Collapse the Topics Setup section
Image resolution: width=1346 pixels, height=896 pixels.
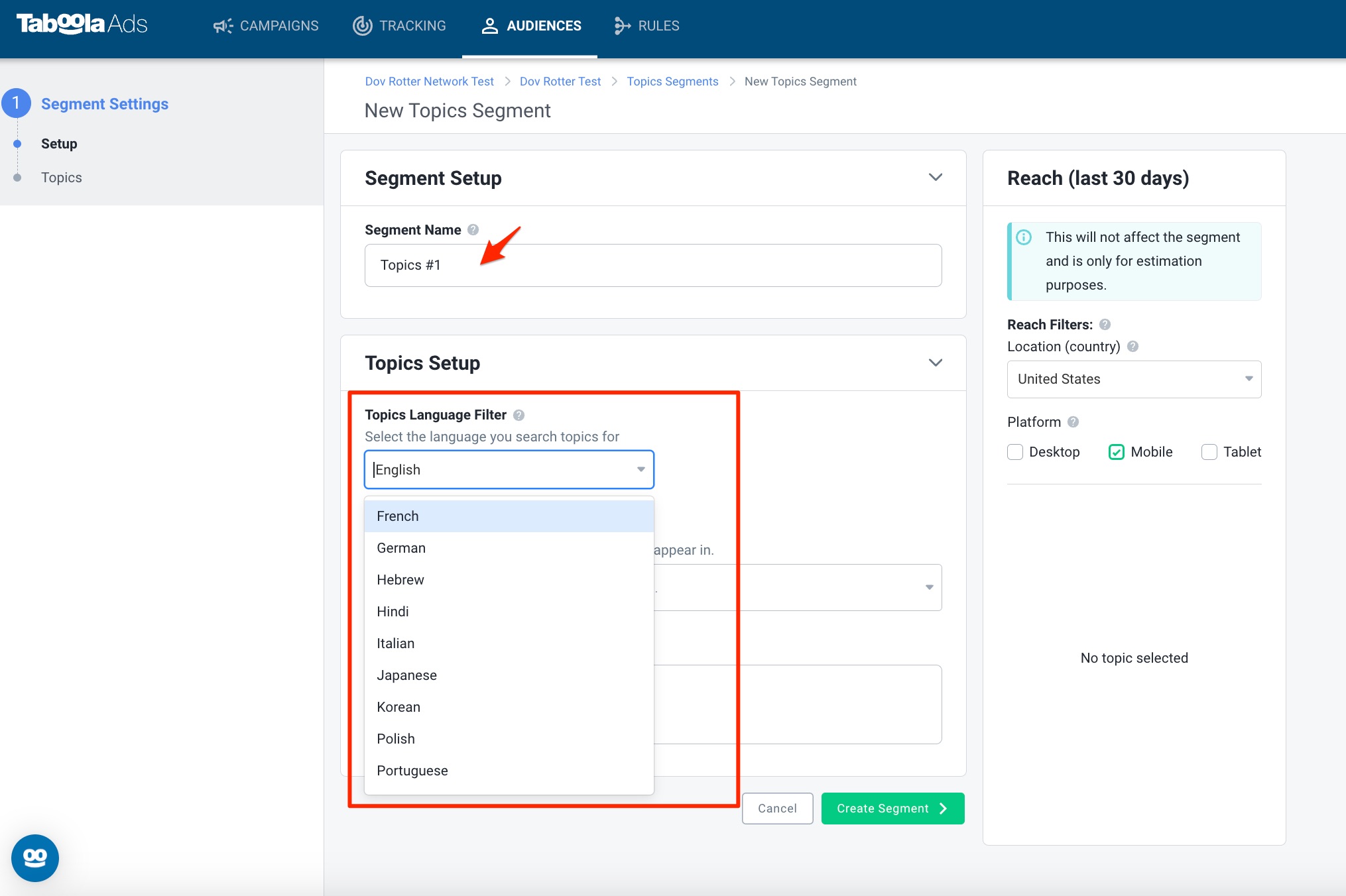(935, 363)
